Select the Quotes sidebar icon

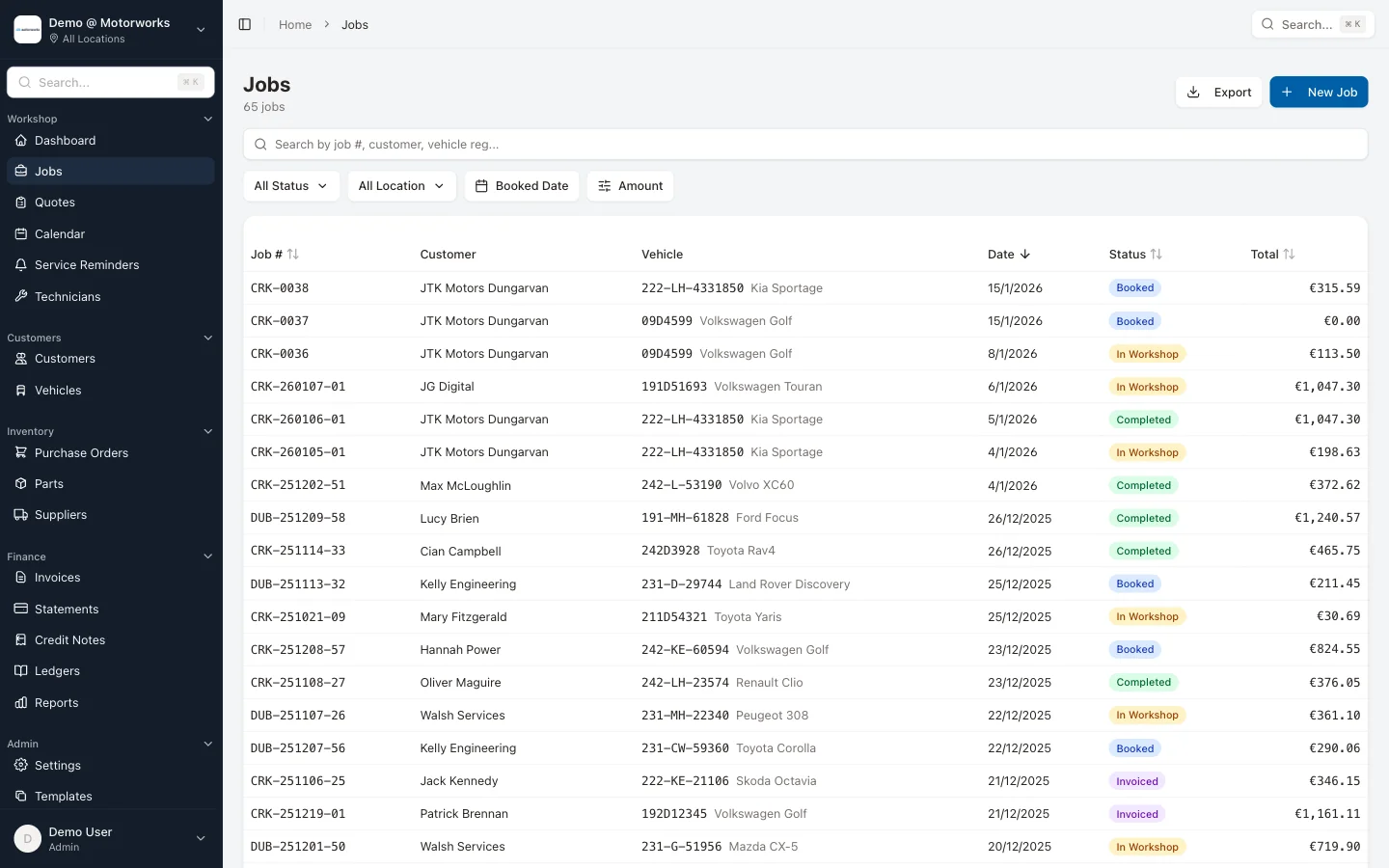pyautogui.click(x=21, y=202)
